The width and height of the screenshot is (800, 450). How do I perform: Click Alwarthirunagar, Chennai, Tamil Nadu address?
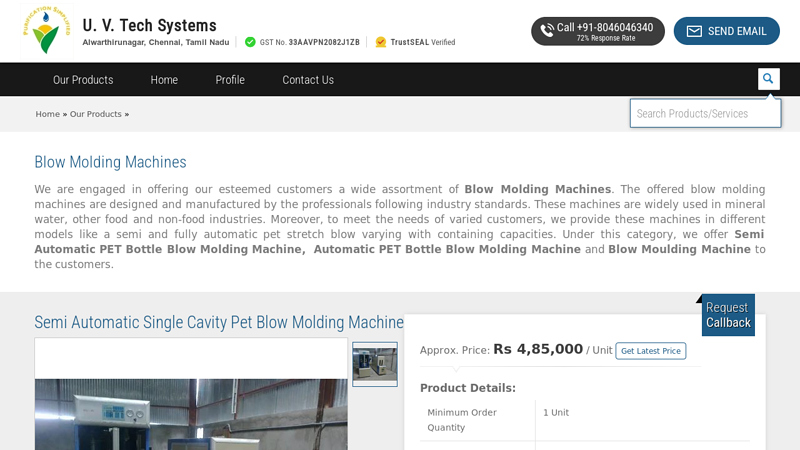click(156, 42)
